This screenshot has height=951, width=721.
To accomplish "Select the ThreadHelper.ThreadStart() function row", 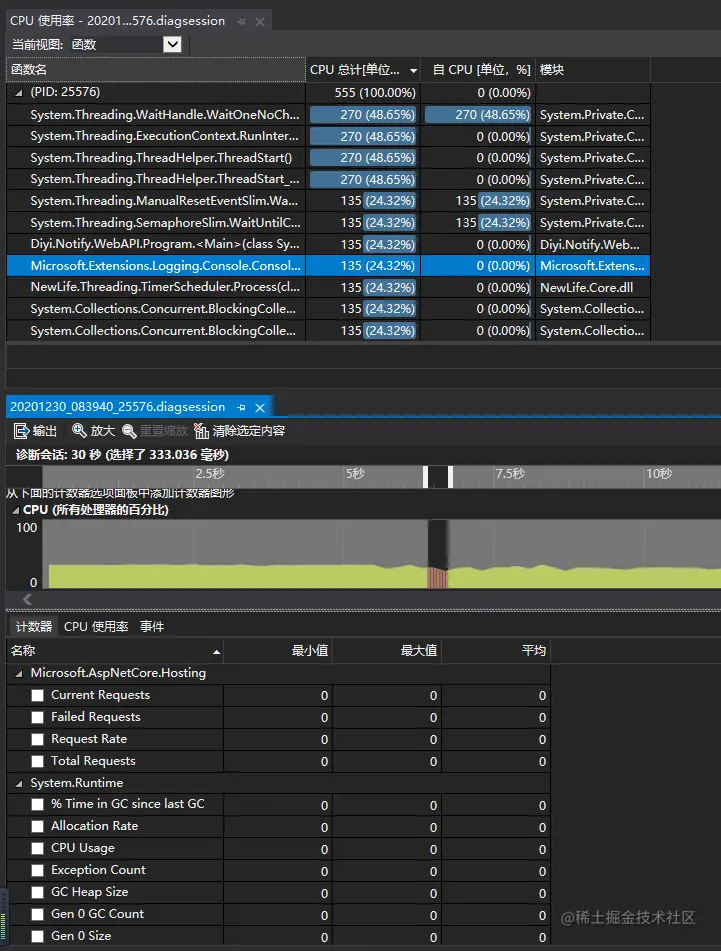I will (x=328, y=158).
